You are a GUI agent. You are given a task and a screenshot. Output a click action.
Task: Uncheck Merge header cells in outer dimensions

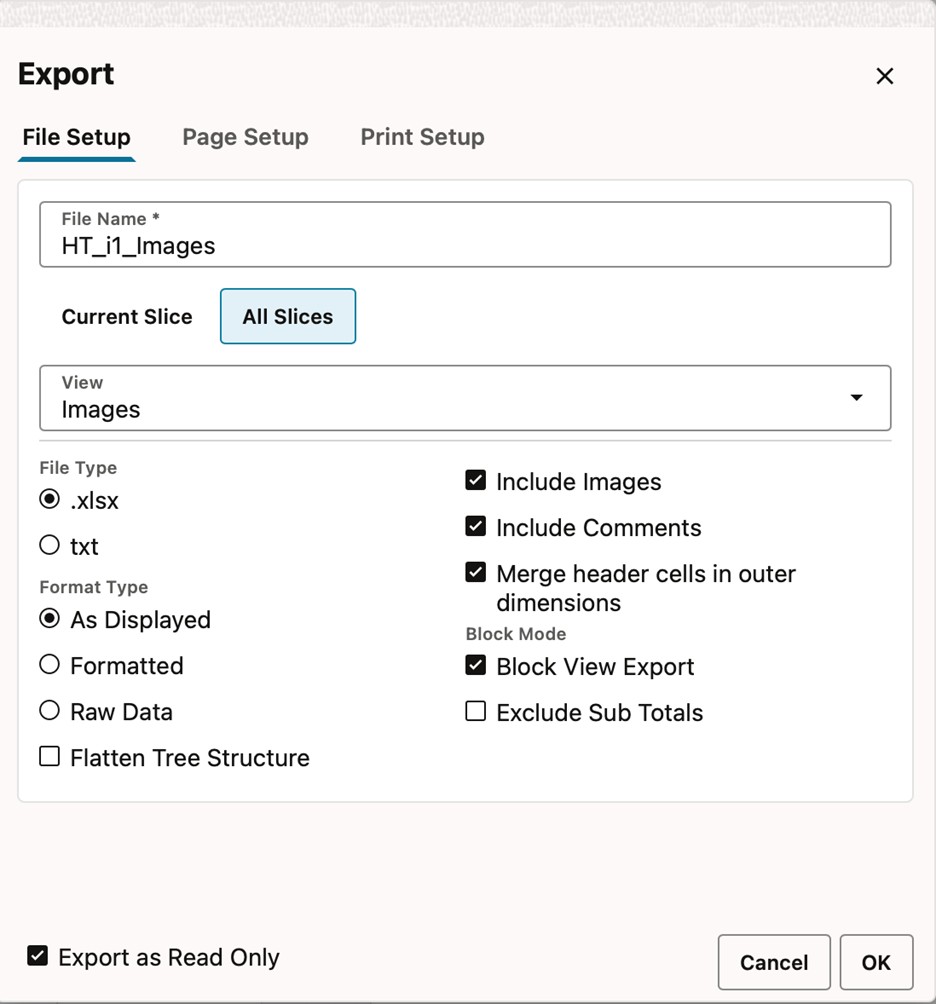click(475, 572)
